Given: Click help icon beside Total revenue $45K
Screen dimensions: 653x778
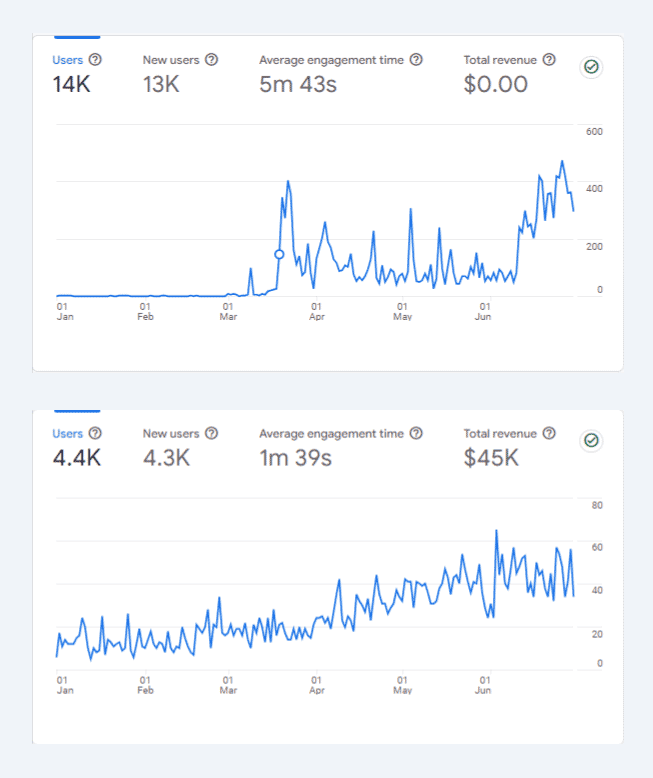Looking at the screenshot, I should [x=549, y=434].
